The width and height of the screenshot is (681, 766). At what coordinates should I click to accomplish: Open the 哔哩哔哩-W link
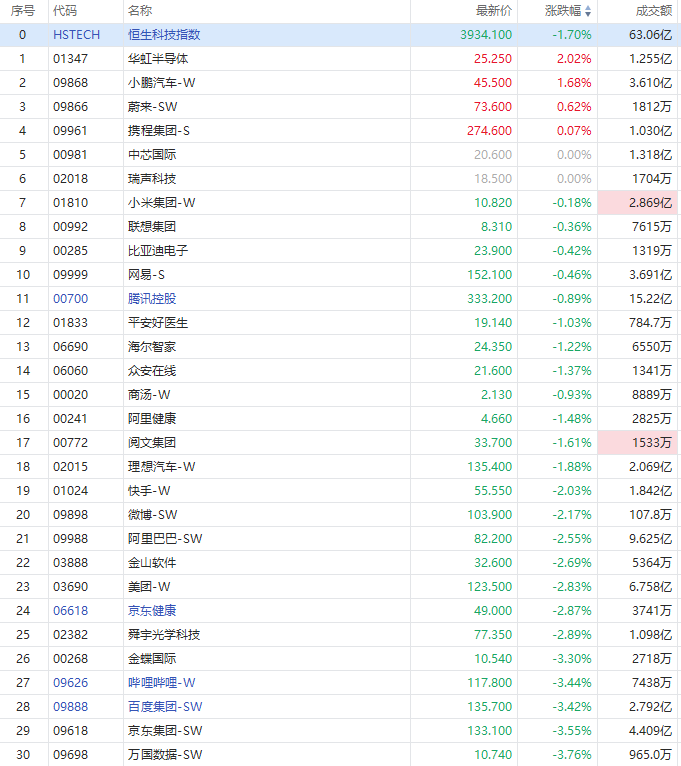pyautogui.click(x=162, y=682)
